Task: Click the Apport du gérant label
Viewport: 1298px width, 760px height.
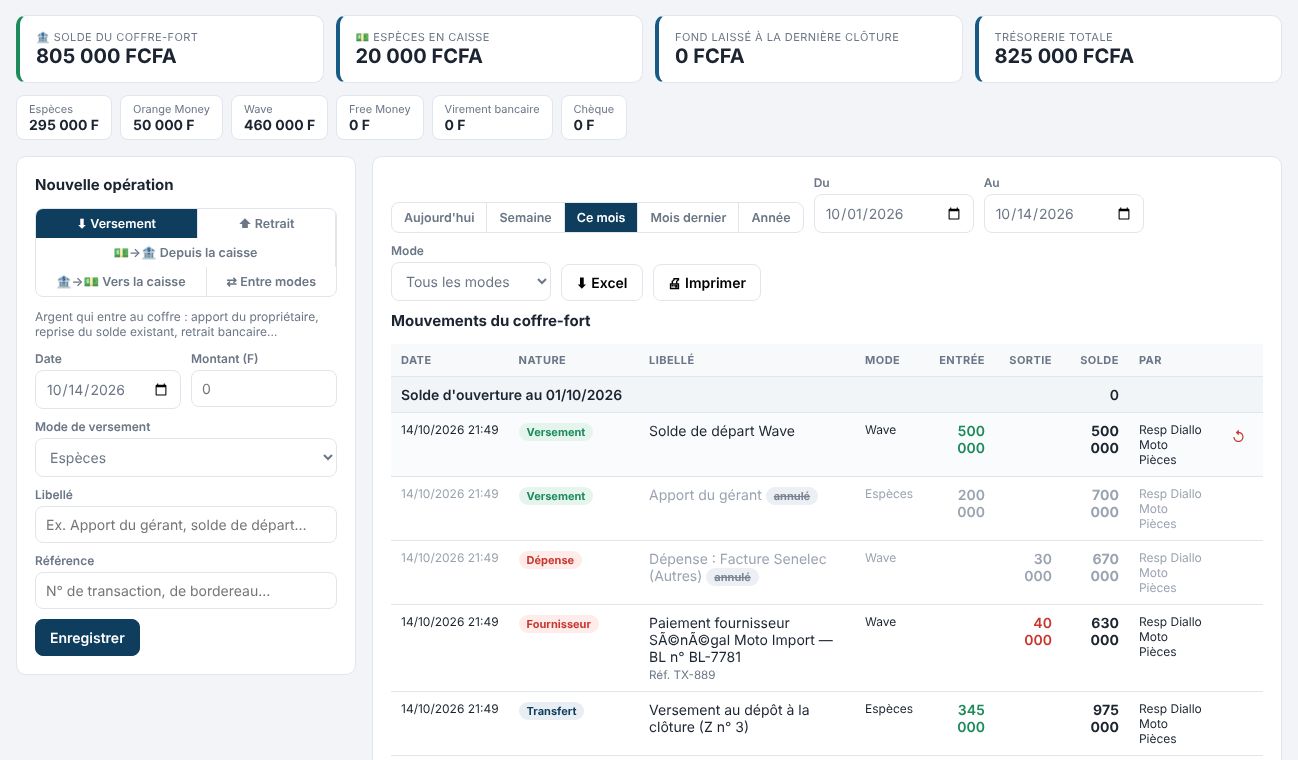Action: (705, 495)
